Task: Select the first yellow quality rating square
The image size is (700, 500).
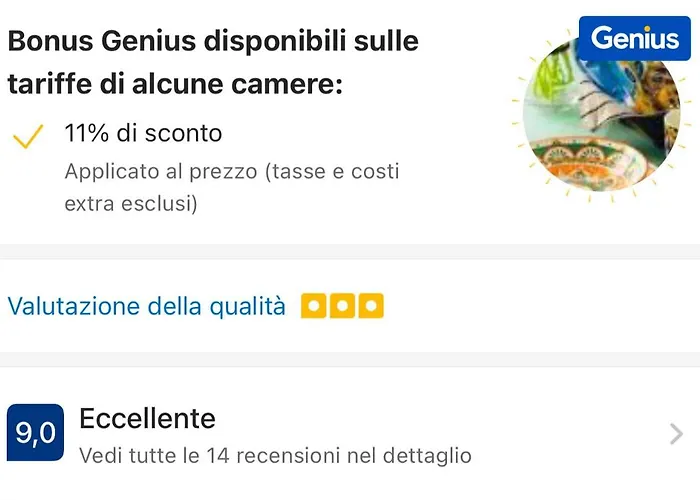Action: [x=314, y=306]
